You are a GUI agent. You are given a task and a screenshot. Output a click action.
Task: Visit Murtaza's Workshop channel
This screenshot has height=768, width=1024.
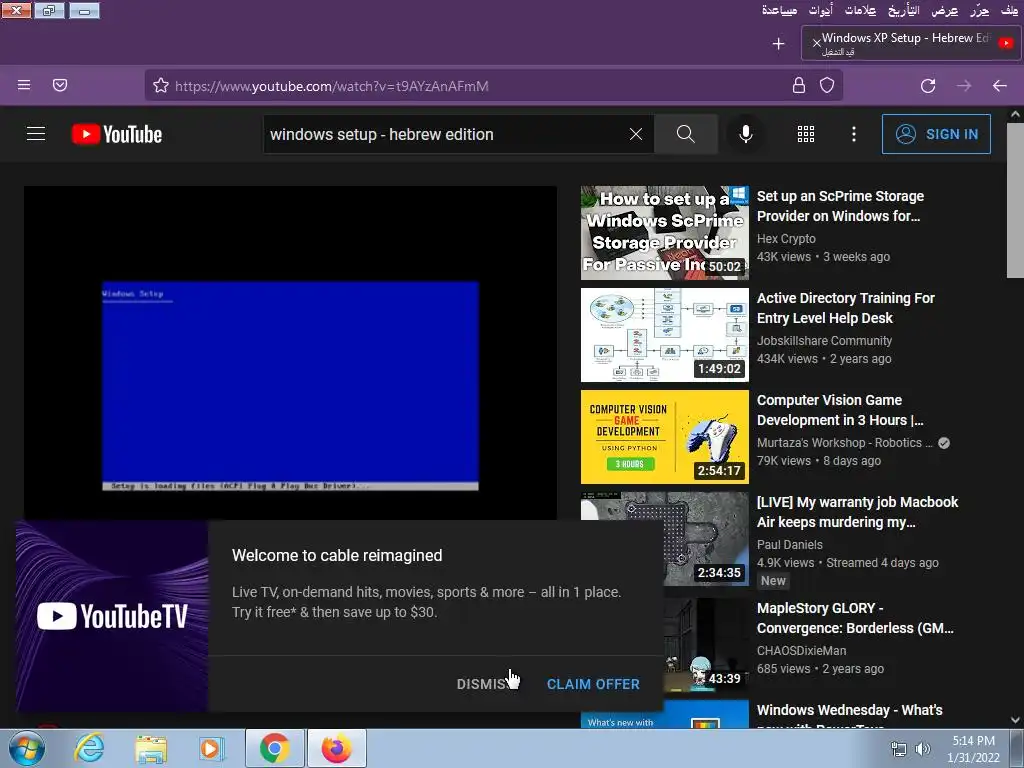click(844, 442)
